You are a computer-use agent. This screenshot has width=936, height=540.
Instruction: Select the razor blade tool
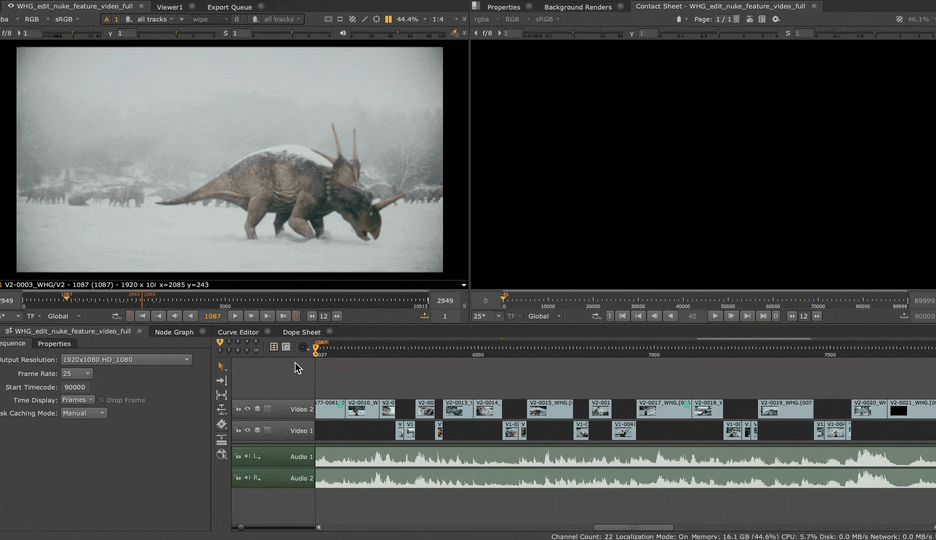(221, 424)
